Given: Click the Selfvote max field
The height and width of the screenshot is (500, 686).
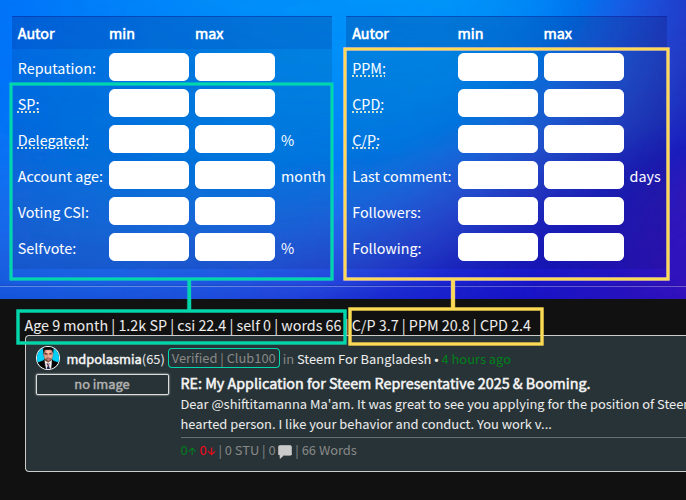Looking at the screenshot, I should pyautogui.click(x=235, y=247).
